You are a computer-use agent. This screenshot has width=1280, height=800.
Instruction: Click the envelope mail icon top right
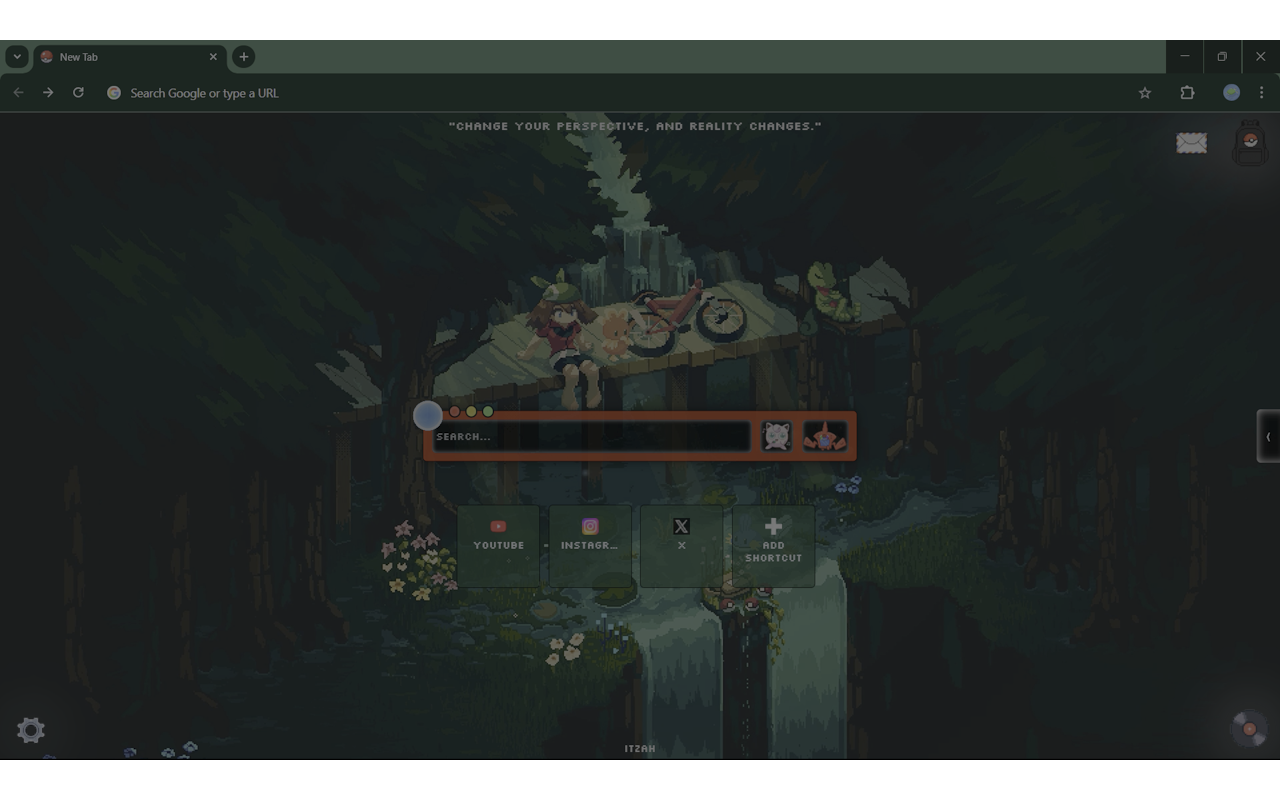pyautogui.click(x=1191, y=143)
